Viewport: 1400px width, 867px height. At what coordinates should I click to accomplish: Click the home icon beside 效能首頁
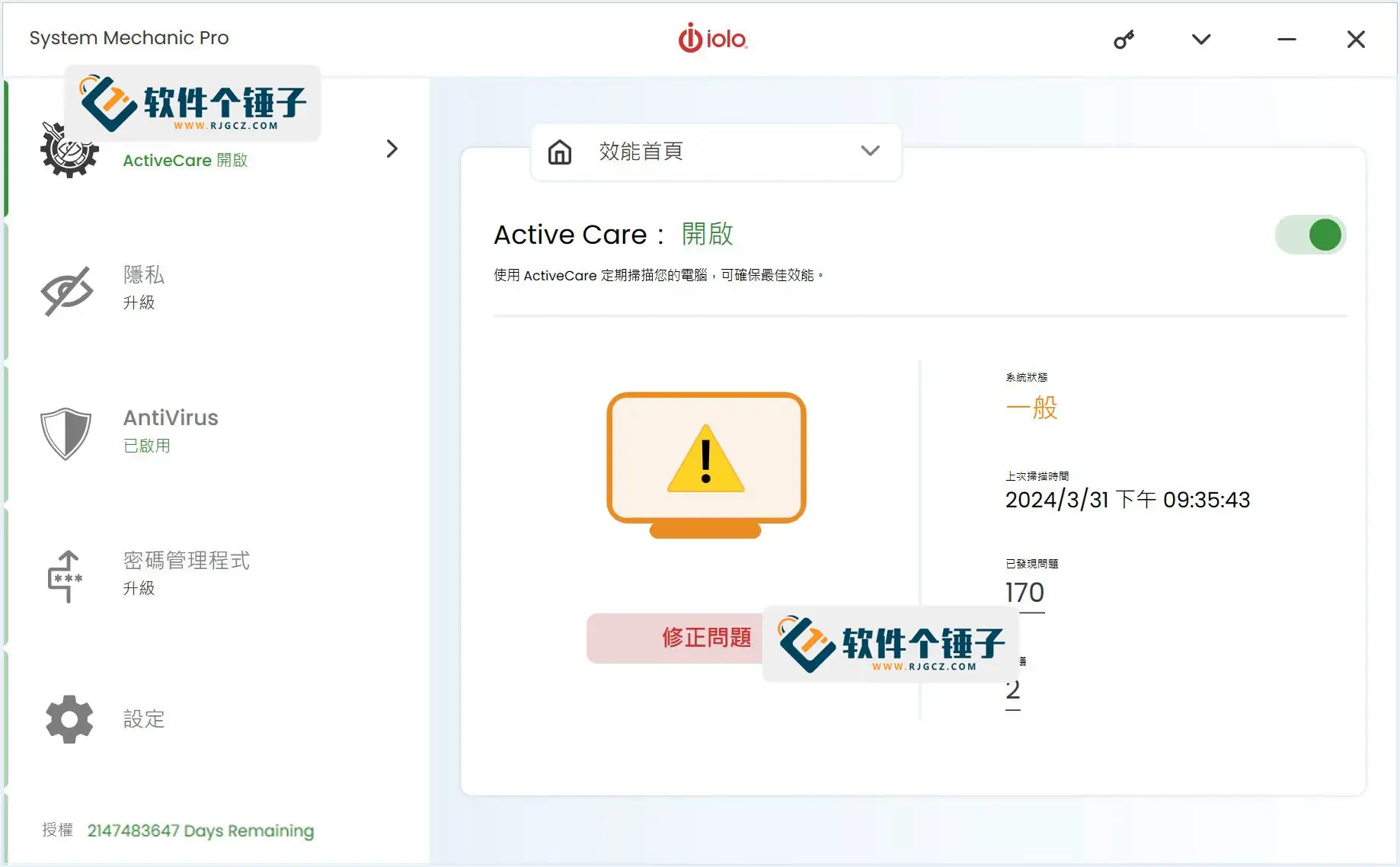[x=560, y=152]
